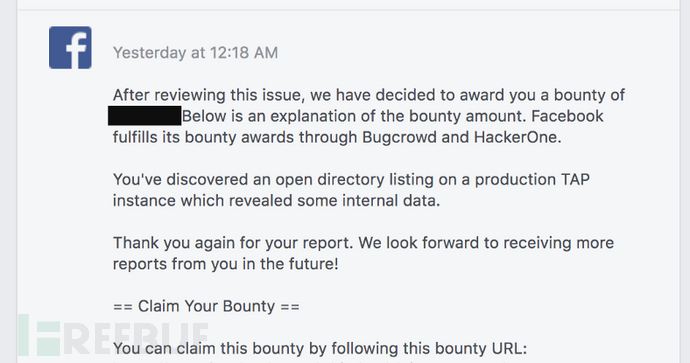Click the 'You've discovered an open directory' line

click(351, 180)
